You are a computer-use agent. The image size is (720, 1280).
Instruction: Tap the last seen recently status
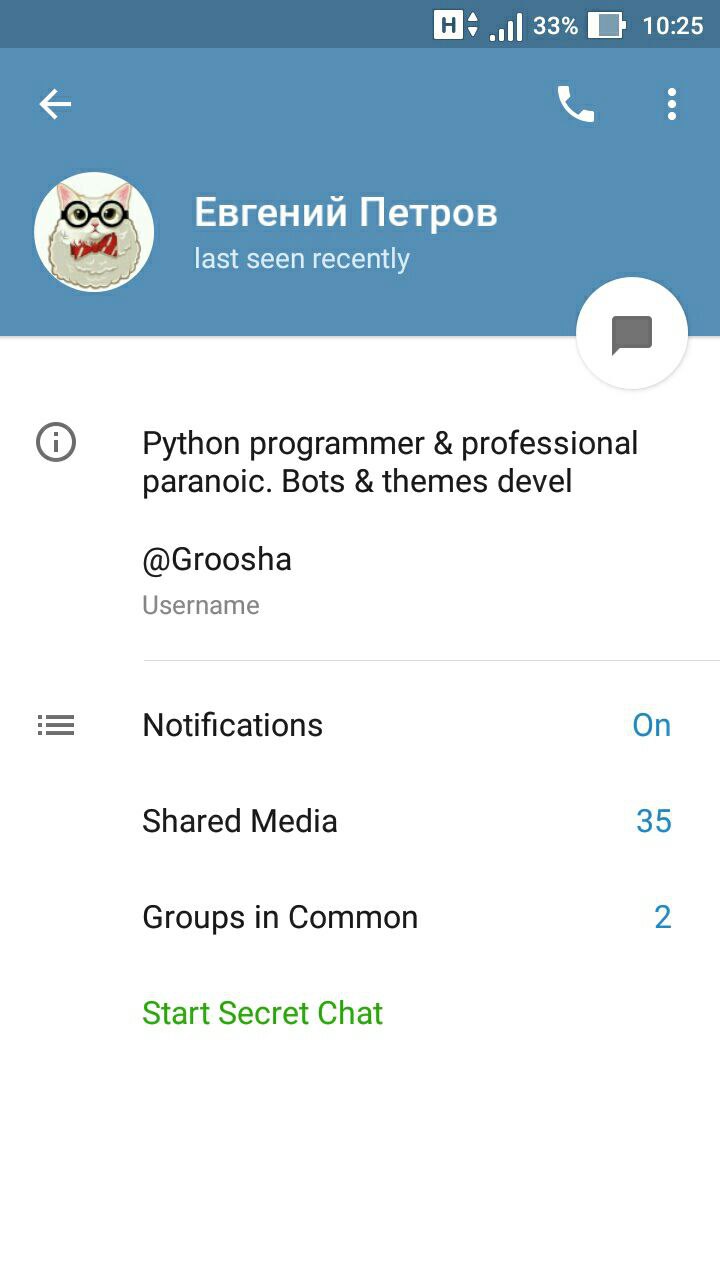[302, 259]
